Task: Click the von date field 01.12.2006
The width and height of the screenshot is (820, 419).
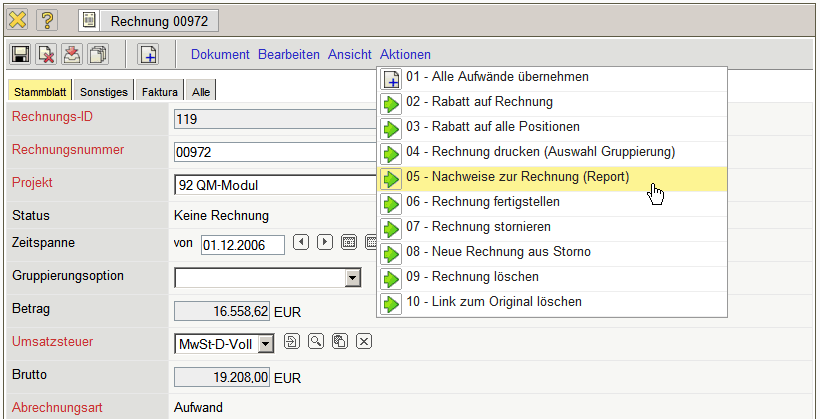Action: coord(240,243)
